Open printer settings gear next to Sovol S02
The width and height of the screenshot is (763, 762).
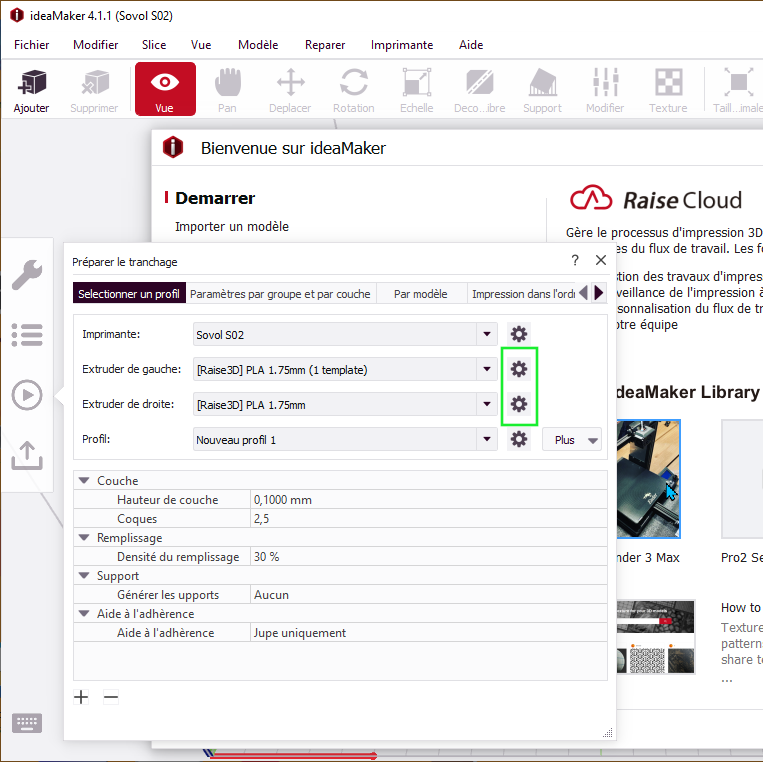point(519,334)
